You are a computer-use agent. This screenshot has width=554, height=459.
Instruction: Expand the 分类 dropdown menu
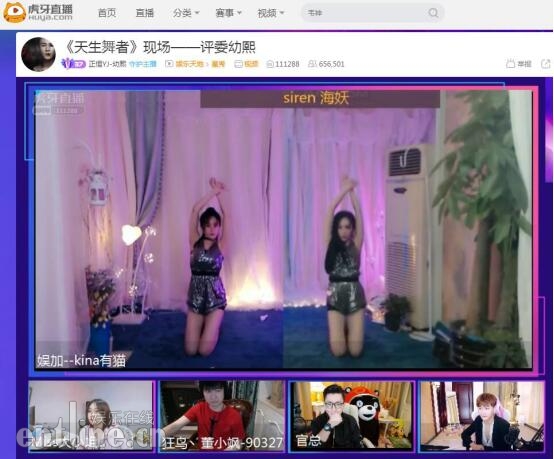tap(186, 13)
